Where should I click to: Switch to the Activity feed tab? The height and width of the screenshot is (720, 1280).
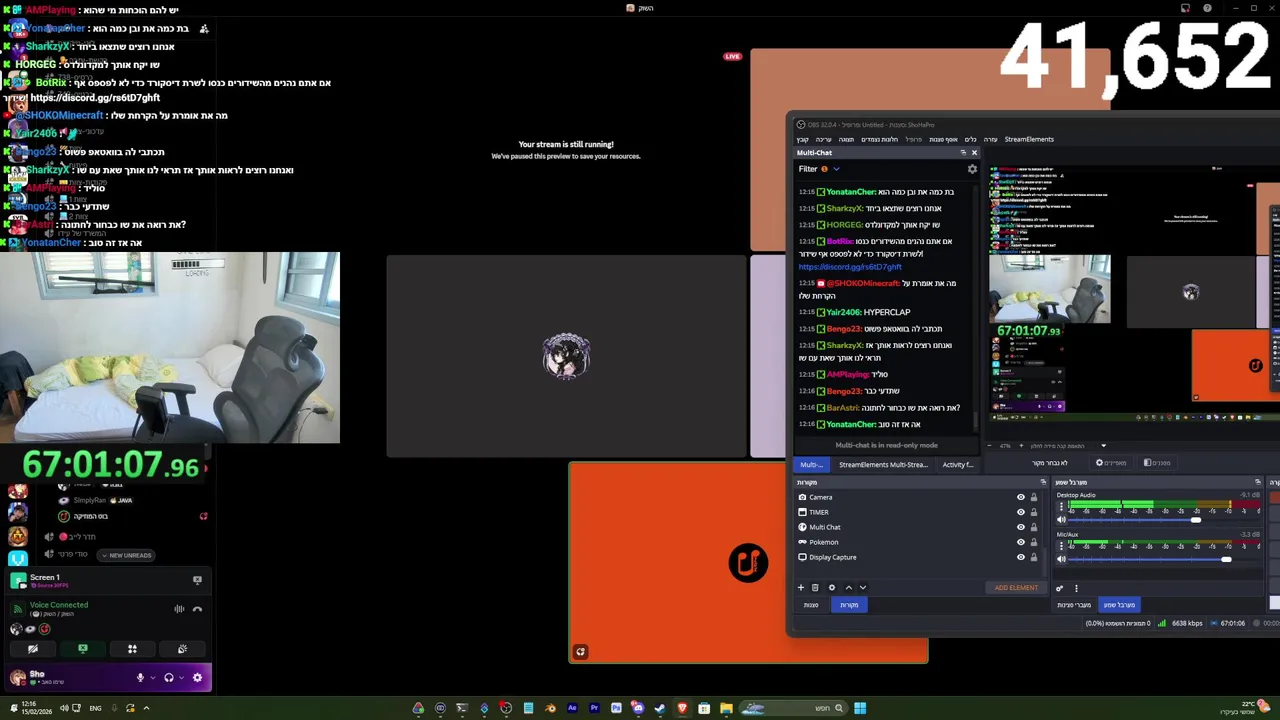coord(957,464)
